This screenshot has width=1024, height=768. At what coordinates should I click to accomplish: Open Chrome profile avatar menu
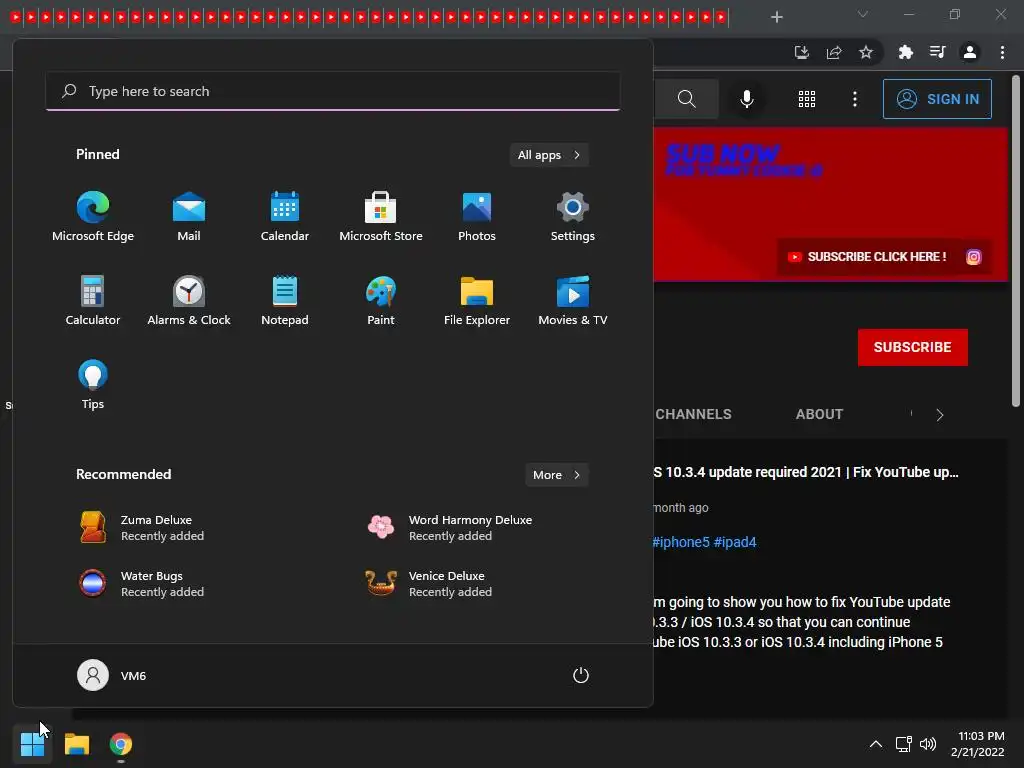pos(970,52)
